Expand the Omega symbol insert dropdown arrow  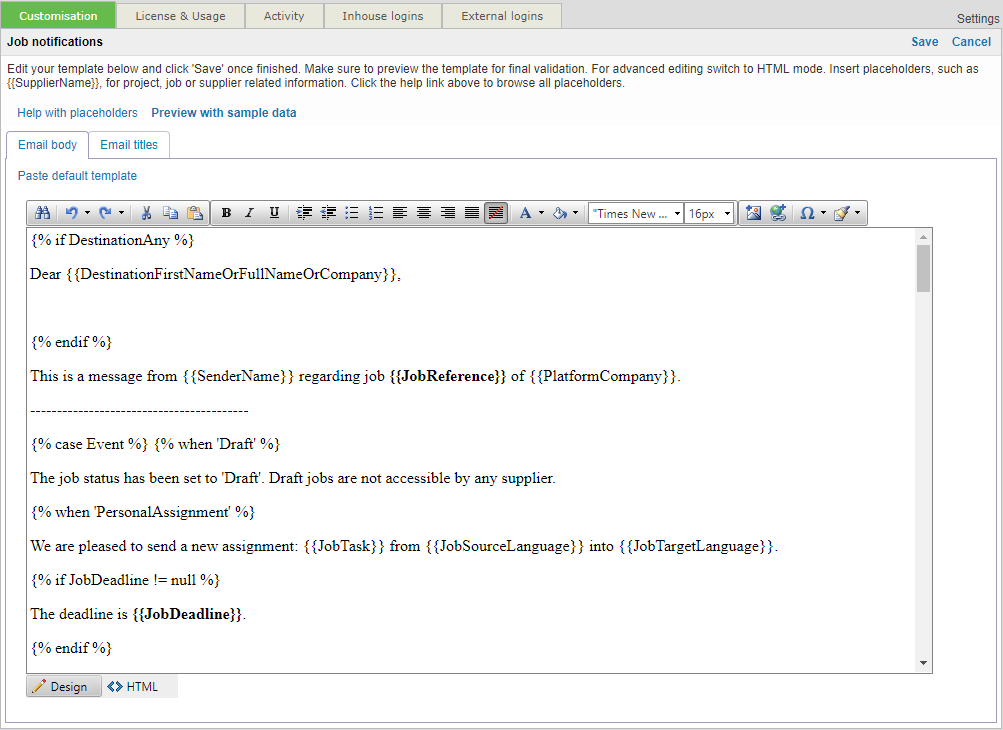822,213
